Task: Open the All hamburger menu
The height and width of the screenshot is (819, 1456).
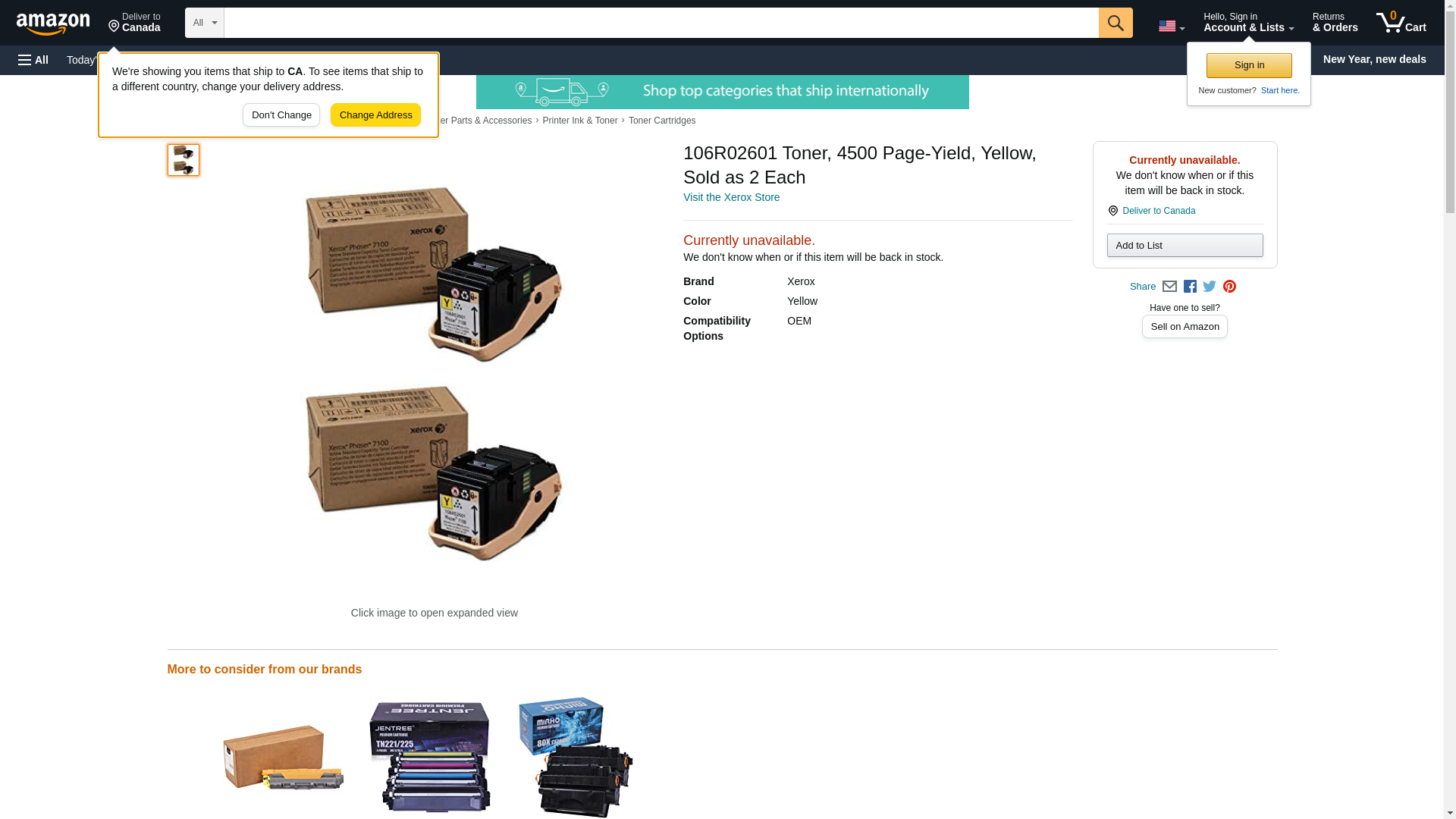Action: pyautogui.click(x=33, y=60)
